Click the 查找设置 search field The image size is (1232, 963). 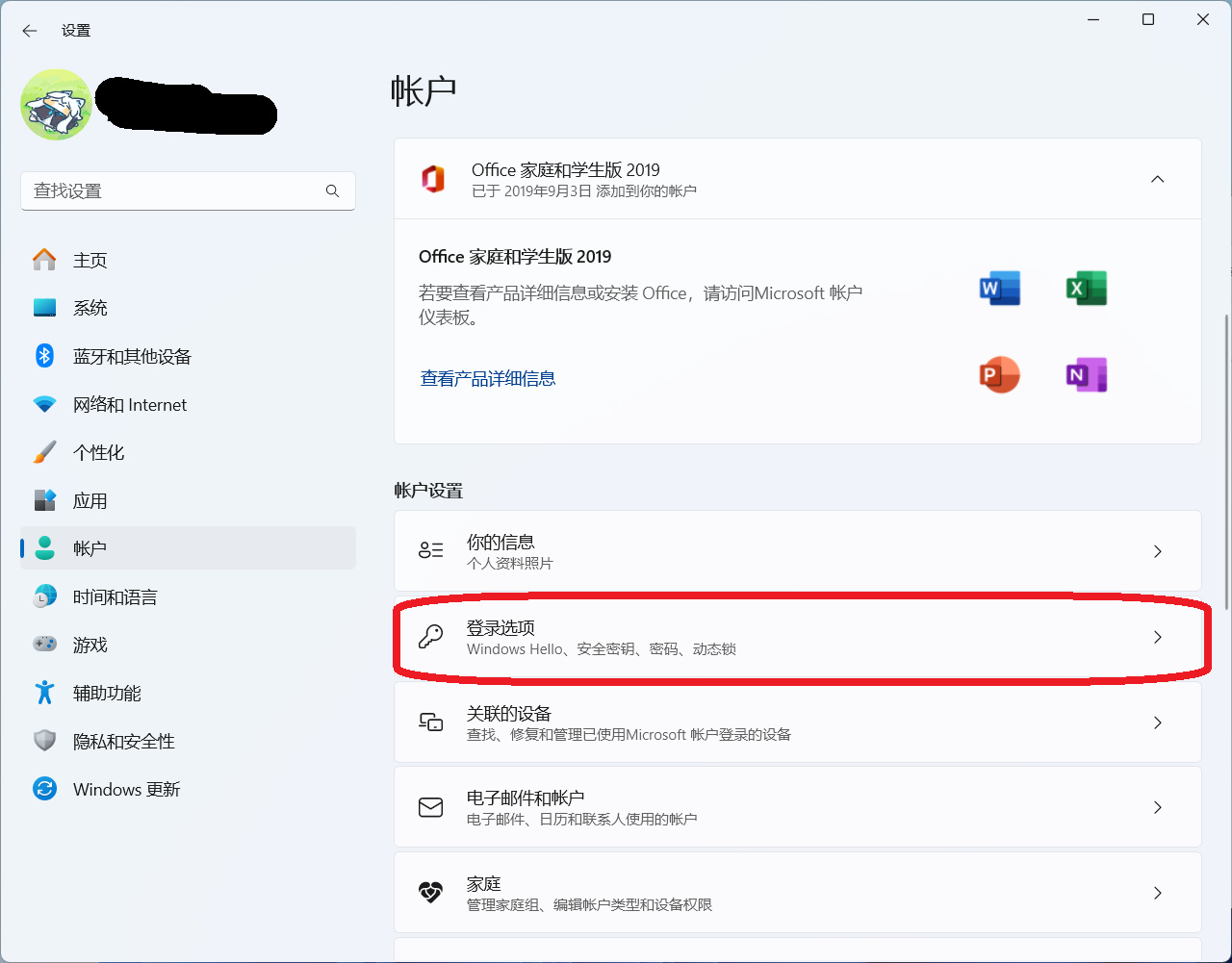pos(188,190)
